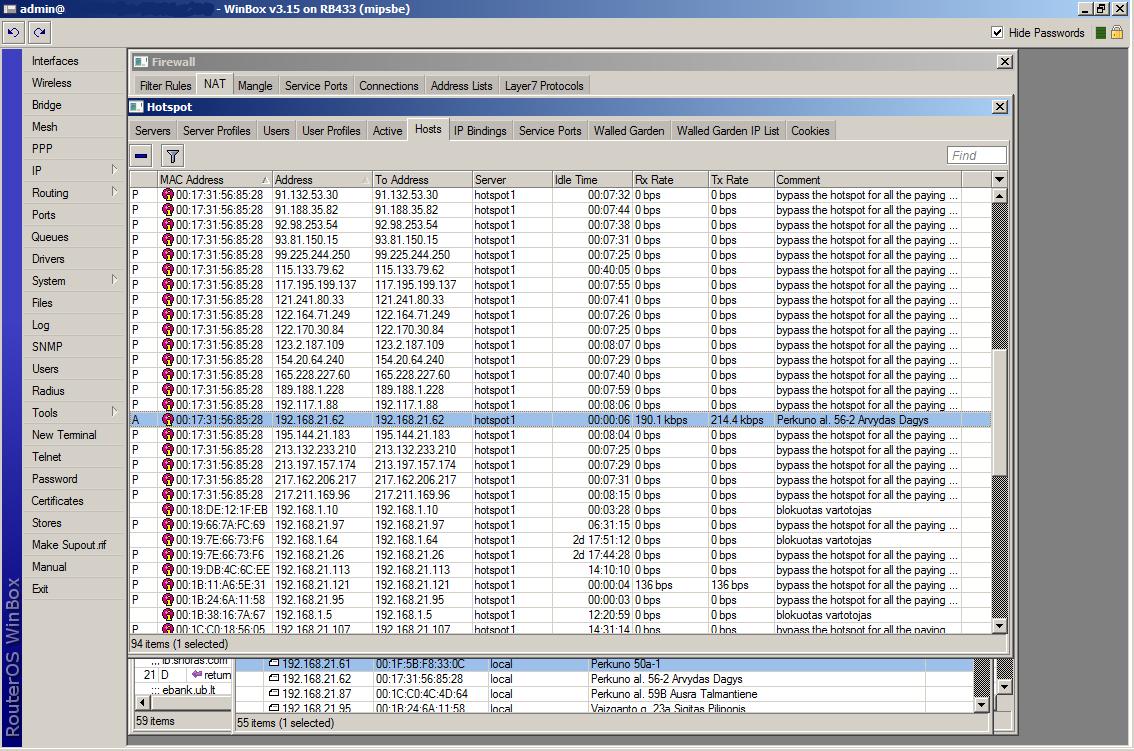Click host icon for MAC 00:18:DE:12:1F:EB

168,510
